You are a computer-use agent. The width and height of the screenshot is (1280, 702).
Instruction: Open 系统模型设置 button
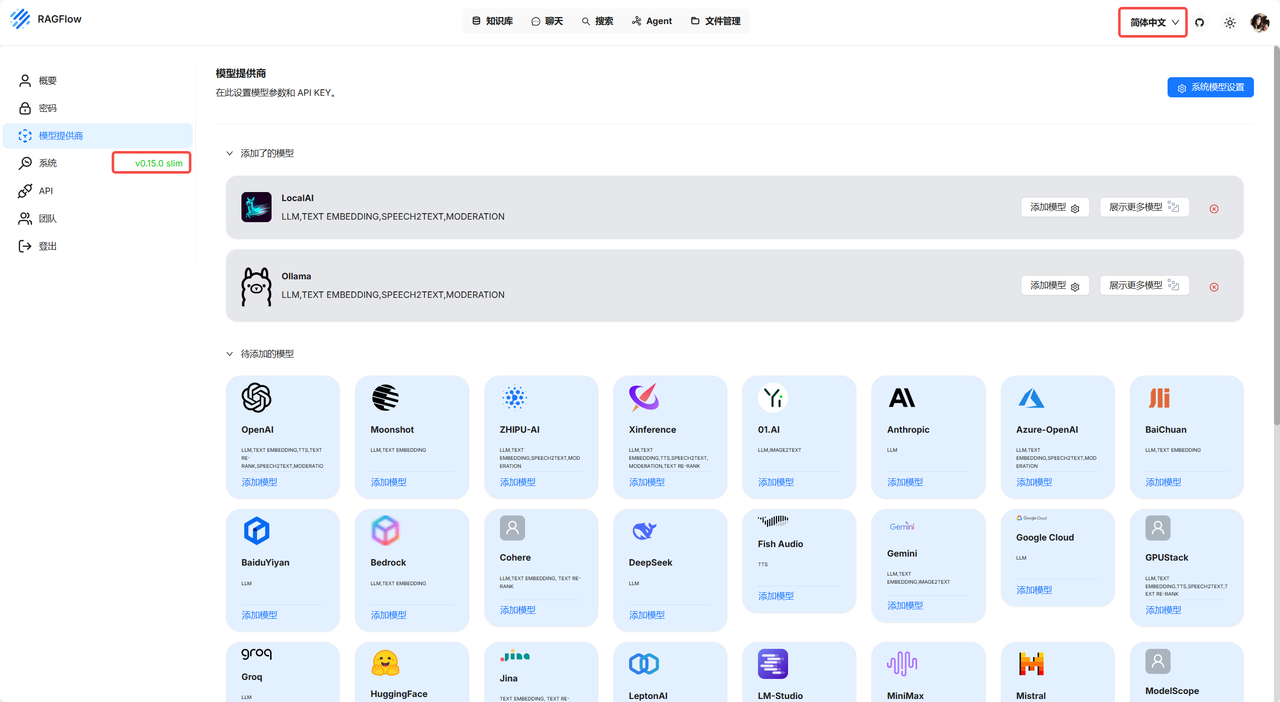(1210, 87)
